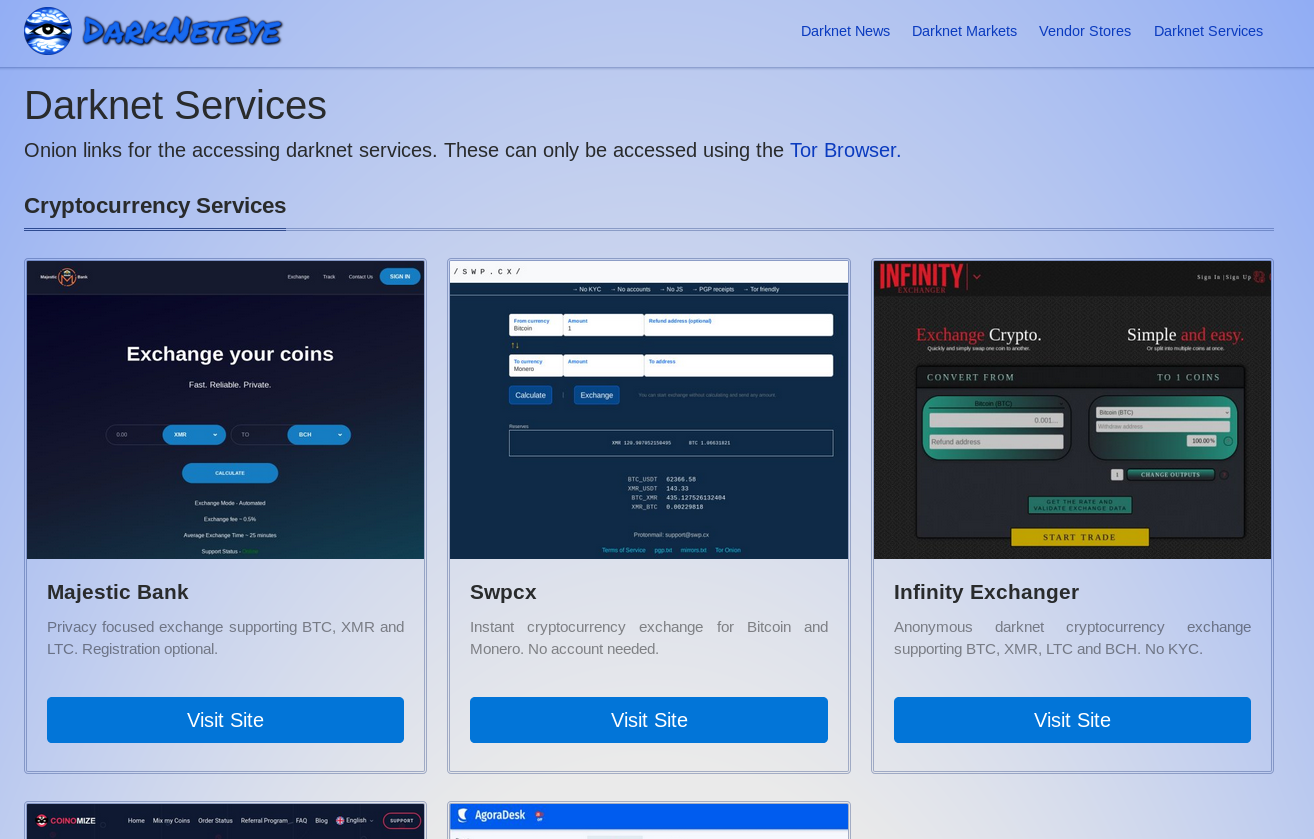Click the Majestic Bank card title

pyautogui.click(x=118, y=592)
